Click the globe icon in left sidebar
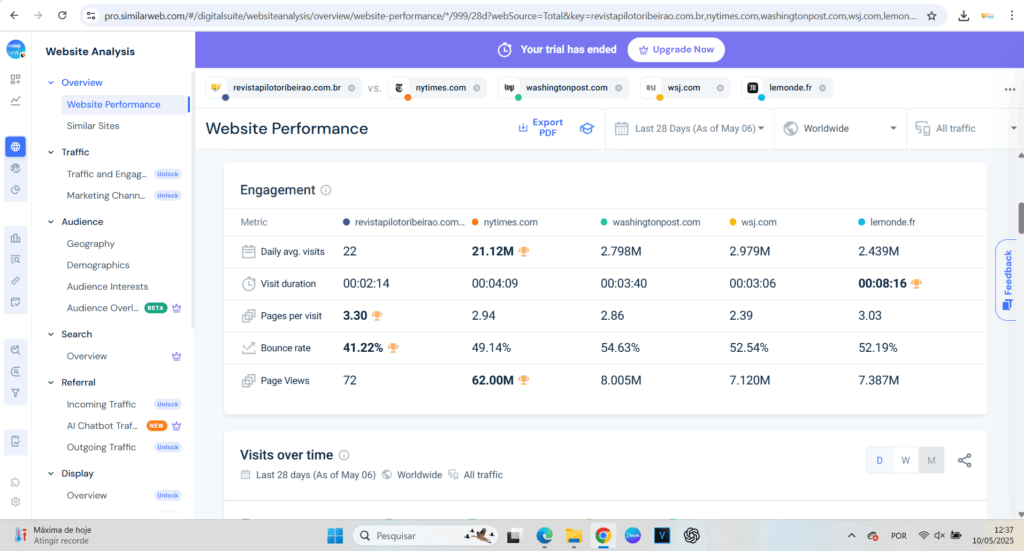1024x551 pixels. 15,147
